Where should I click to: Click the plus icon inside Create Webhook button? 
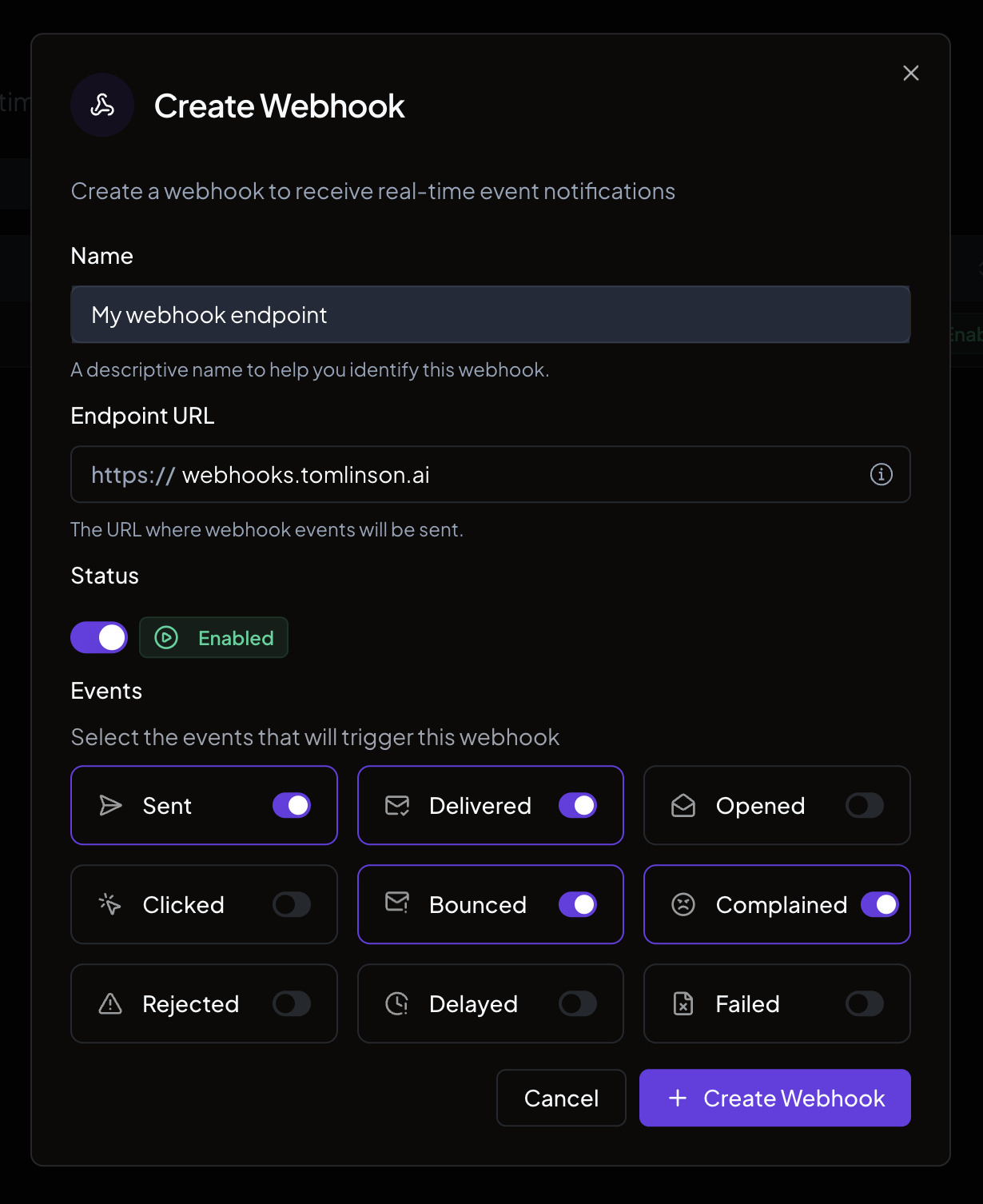coord(679,1098)
